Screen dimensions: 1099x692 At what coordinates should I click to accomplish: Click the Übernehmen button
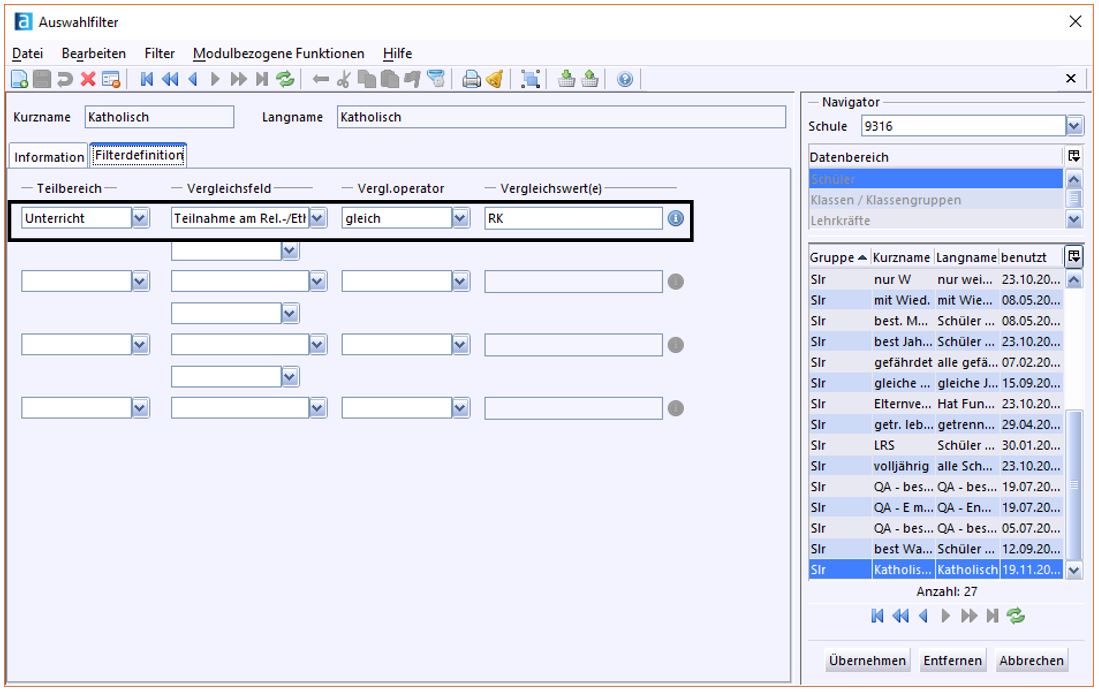tap(867, 660)
